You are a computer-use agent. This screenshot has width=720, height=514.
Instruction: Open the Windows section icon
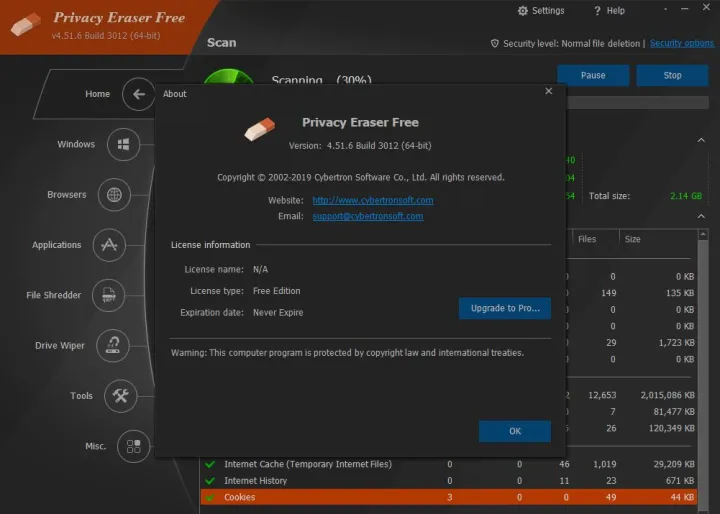[x=123, y=144]
